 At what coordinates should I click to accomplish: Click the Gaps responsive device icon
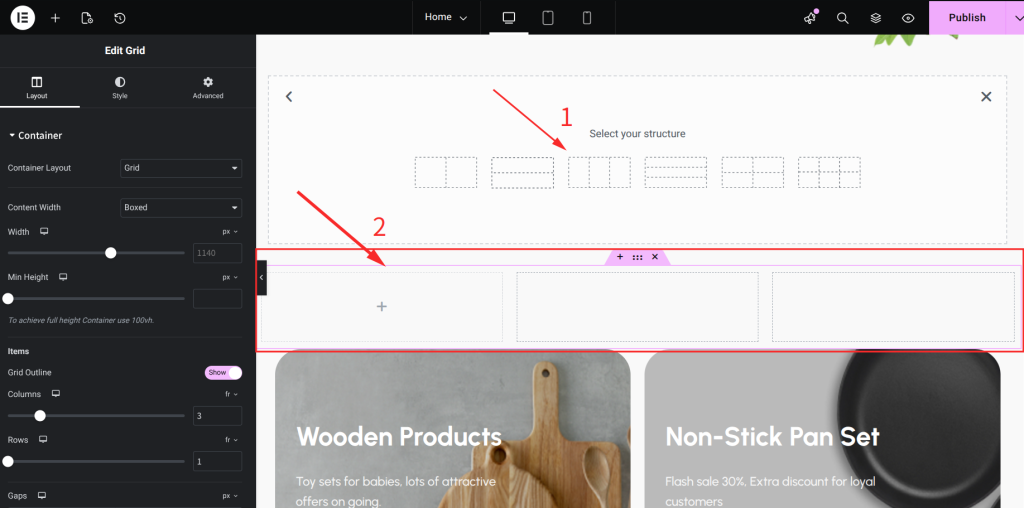(x=42, y=496)
